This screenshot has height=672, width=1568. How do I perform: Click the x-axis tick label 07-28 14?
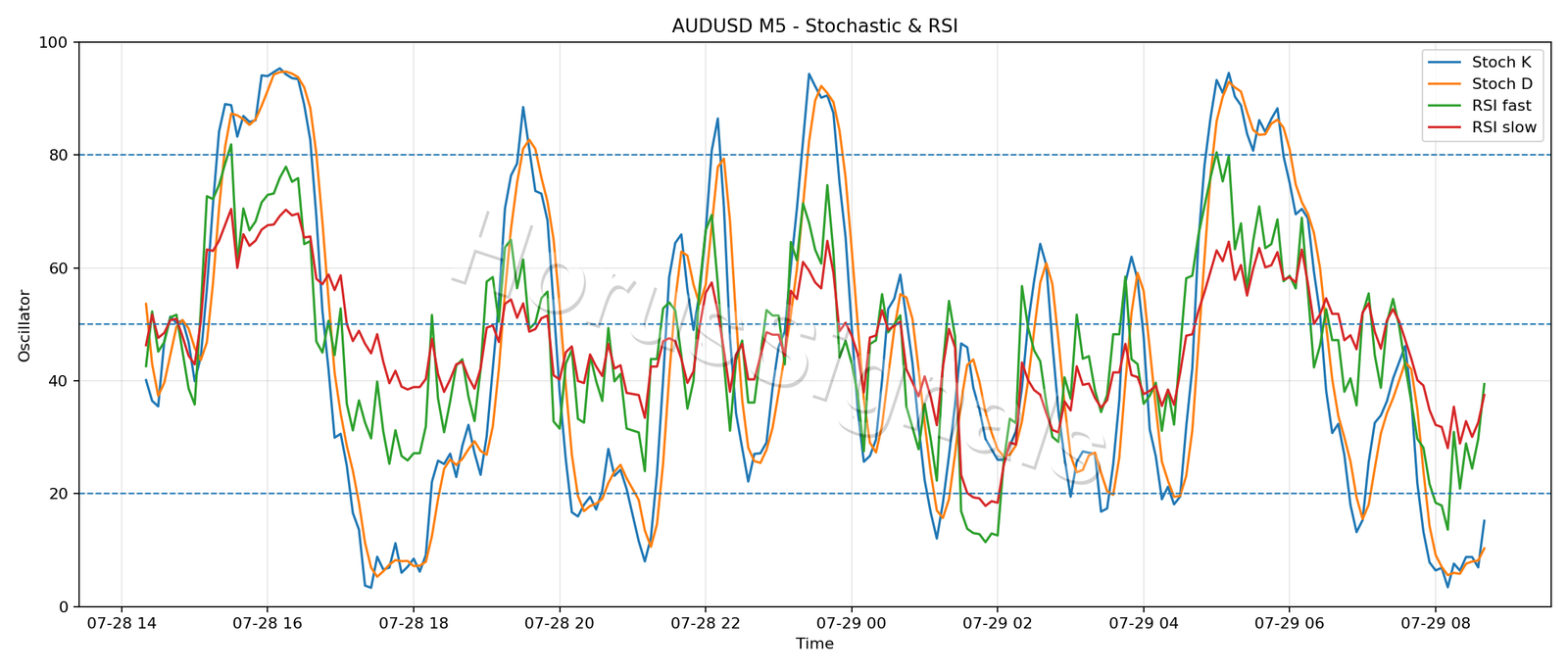(x=121, y=622)
